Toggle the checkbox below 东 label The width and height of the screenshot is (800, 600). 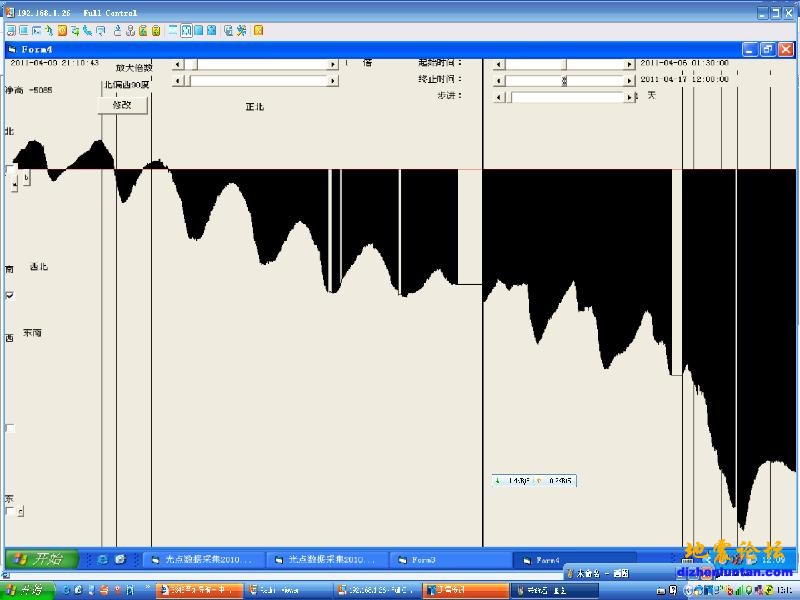point(9,511)
